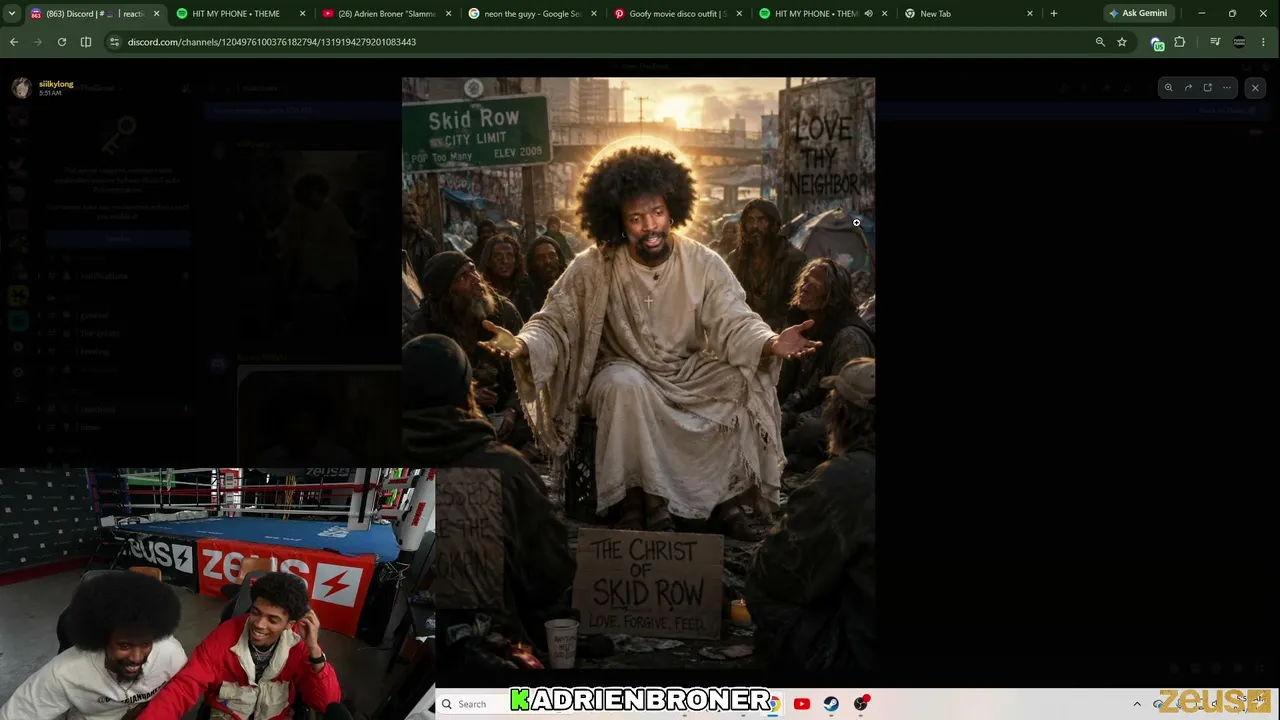This screenshot has height=720, width=1280.
Task: Click the Skid Row image preview
Action: (638, 373)
